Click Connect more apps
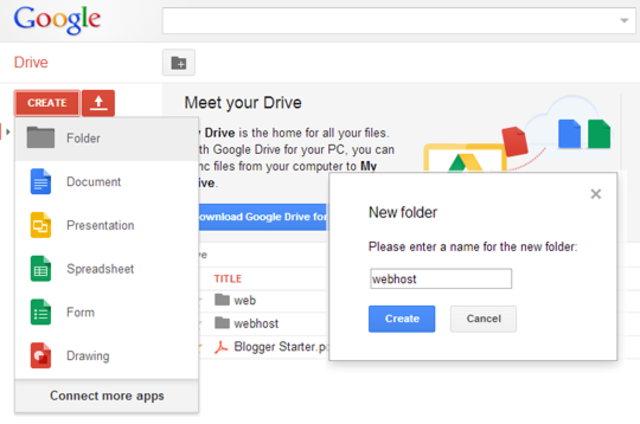The width and height of the screenshot is (640, 424). [107, 396]
